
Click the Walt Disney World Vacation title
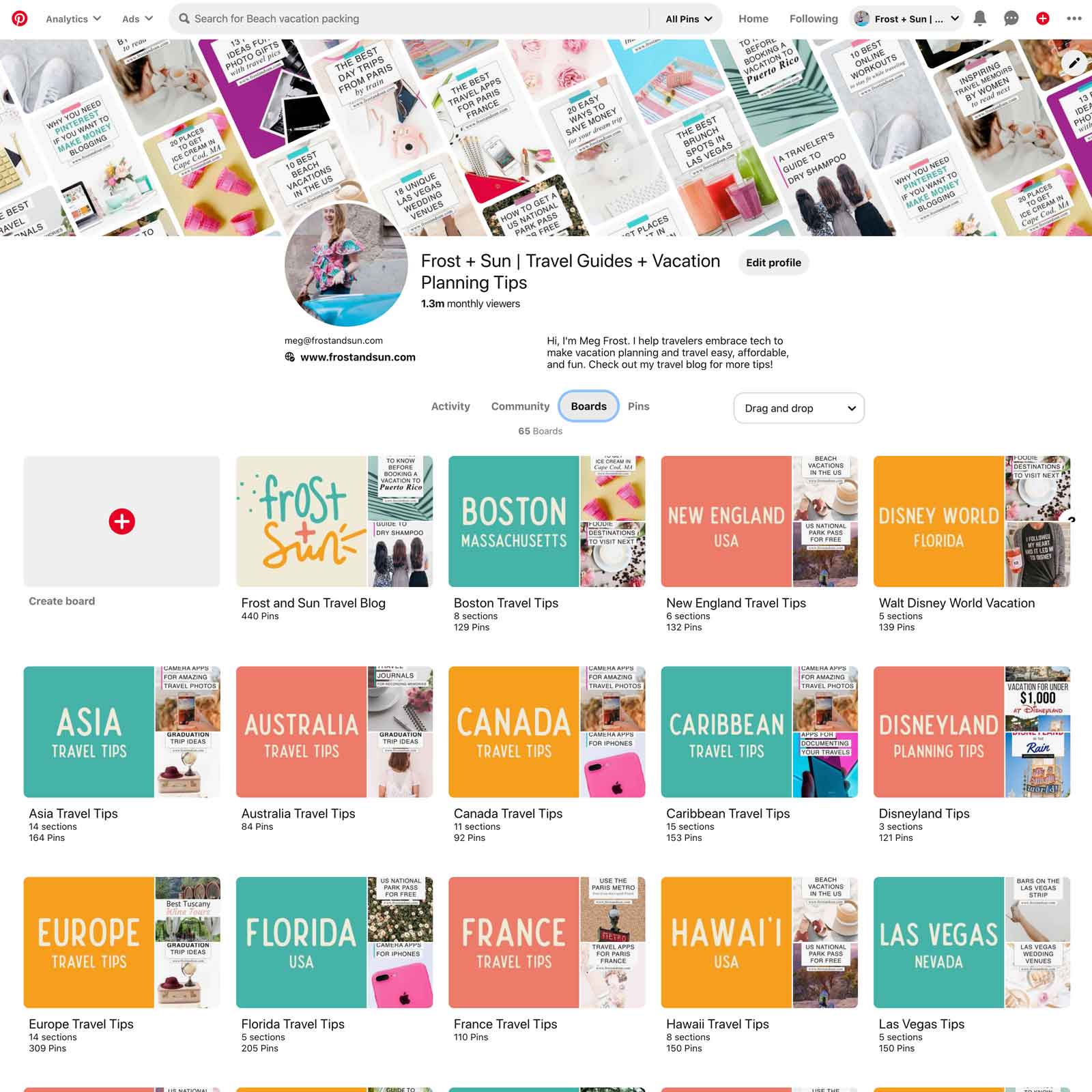(x=957, y=603)
